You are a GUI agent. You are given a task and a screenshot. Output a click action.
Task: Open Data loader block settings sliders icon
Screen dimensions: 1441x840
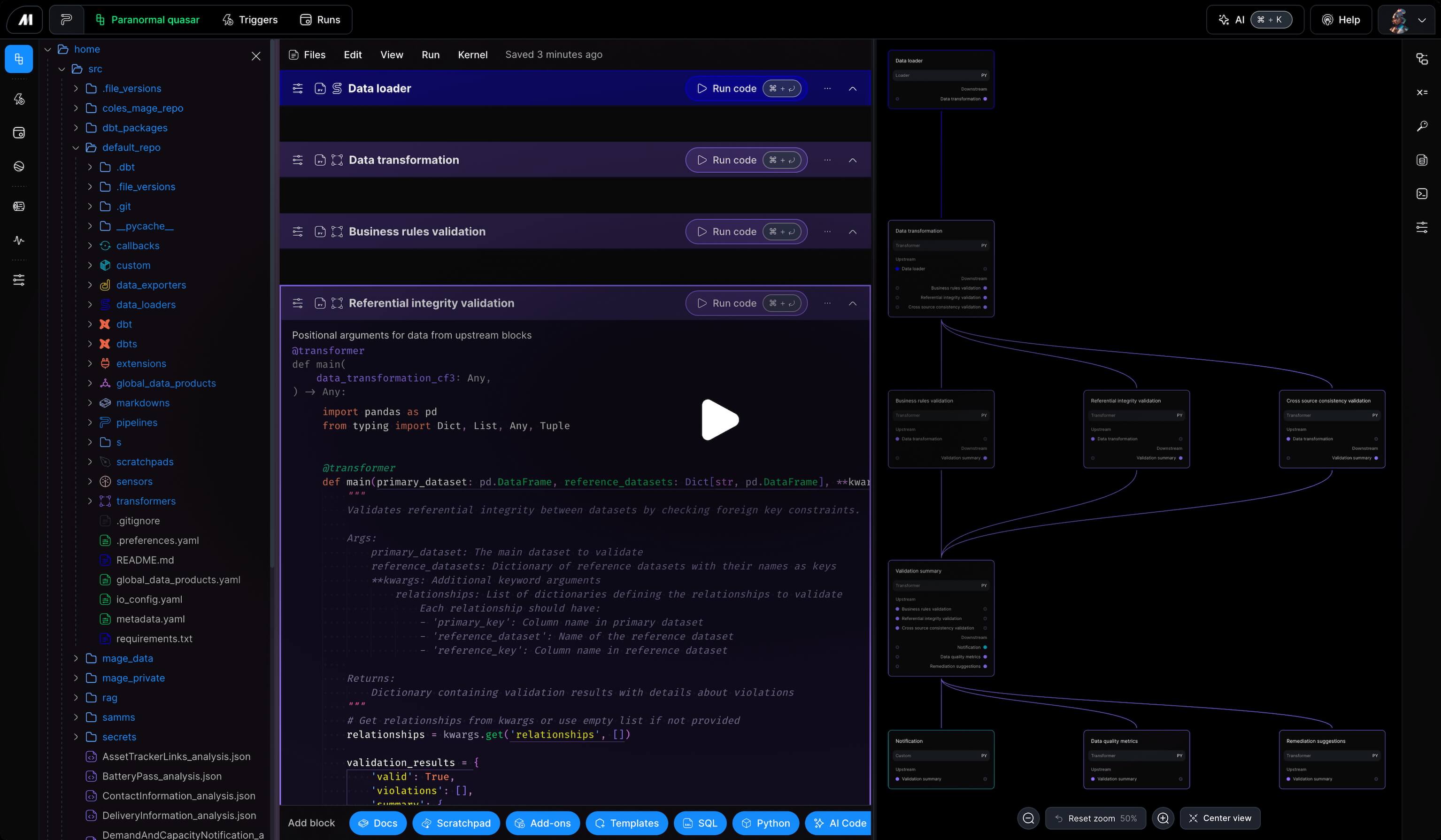[x=297, y=89]
